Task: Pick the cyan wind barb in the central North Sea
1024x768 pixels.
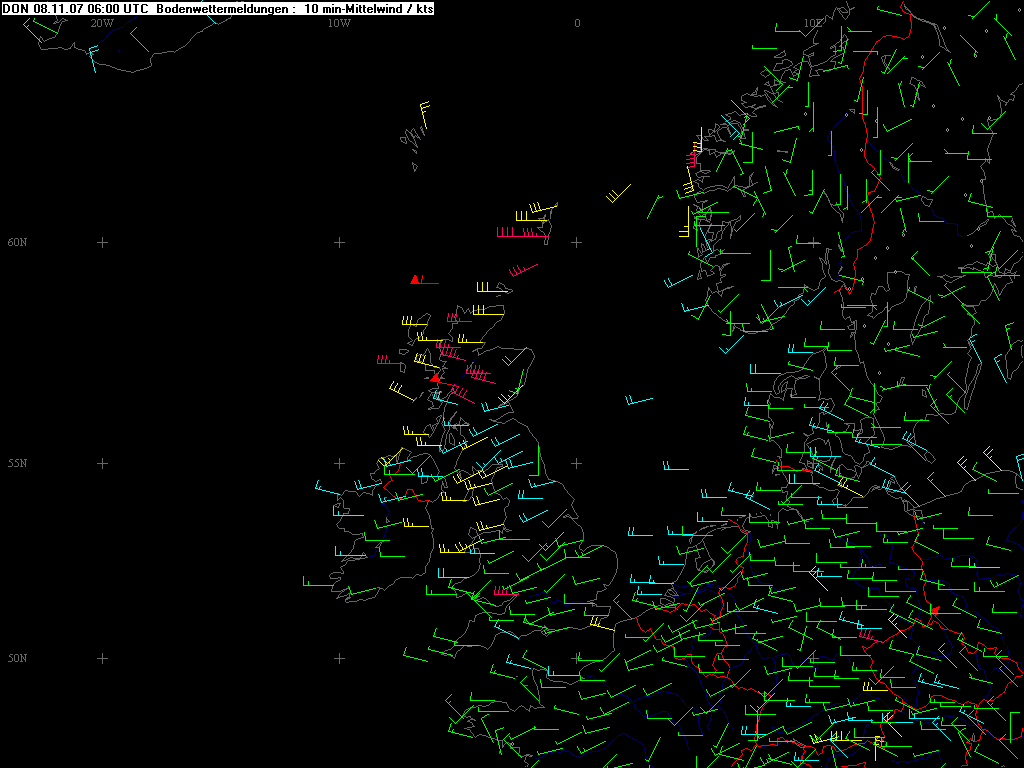Action: (x=638, y=401)
